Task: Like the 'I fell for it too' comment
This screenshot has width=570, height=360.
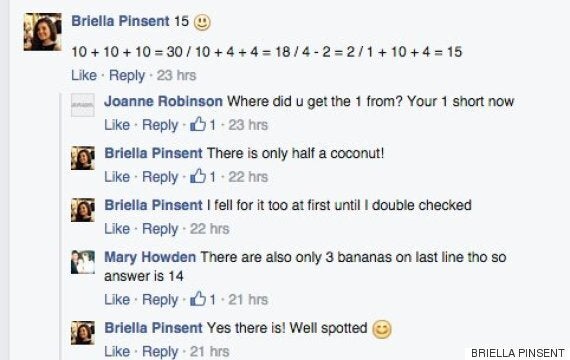Action: [117, 229]
